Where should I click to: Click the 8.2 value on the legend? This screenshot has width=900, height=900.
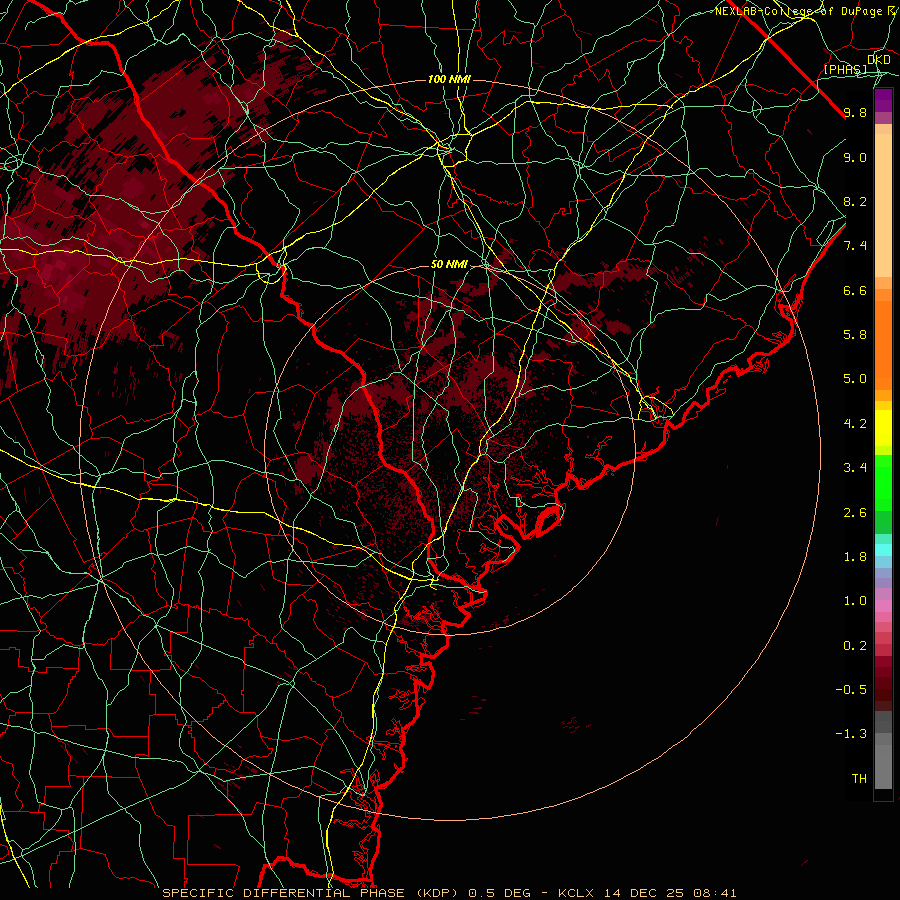855,201
